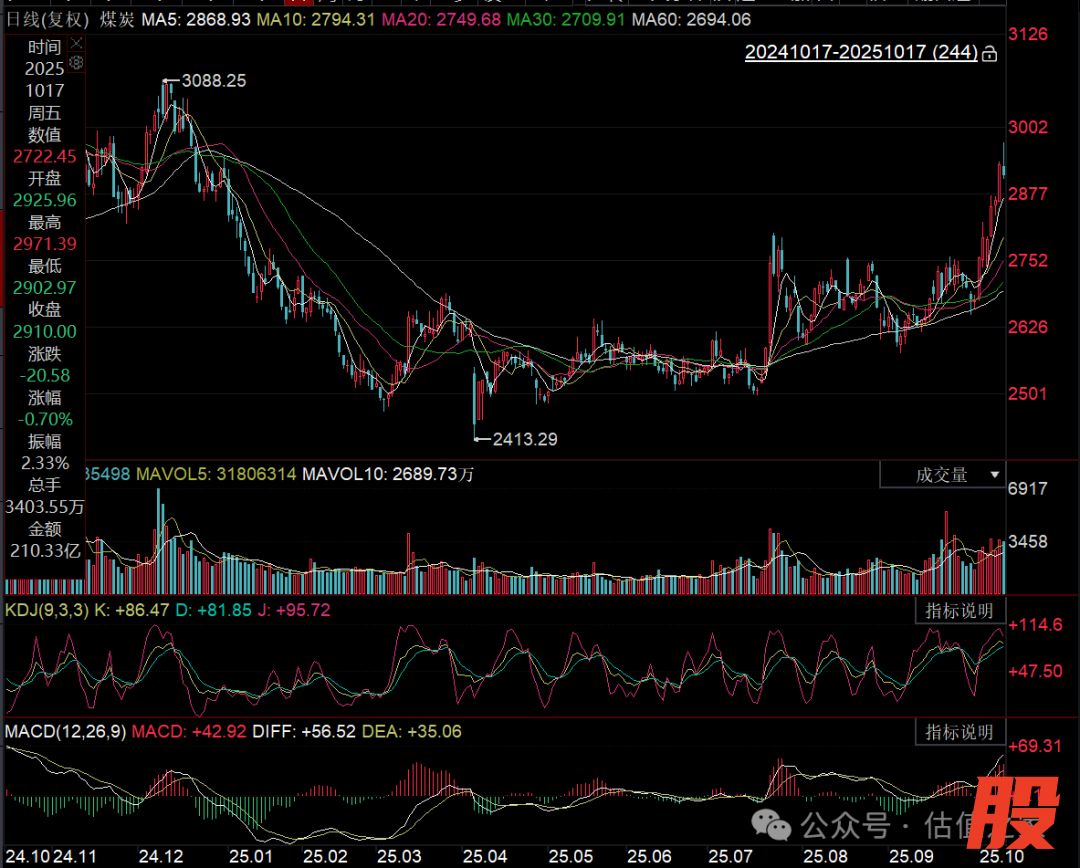This screenshot has height=868, width=1080.
Task: Select the 日线(复权) period label
Action: coord(48,20)
